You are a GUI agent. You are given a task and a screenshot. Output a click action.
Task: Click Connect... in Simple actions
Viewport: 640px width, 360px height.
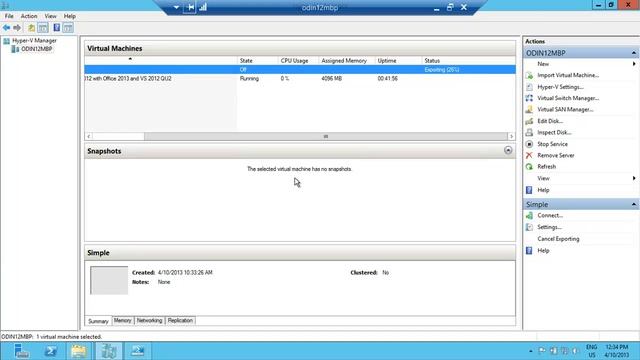[550, 216]
